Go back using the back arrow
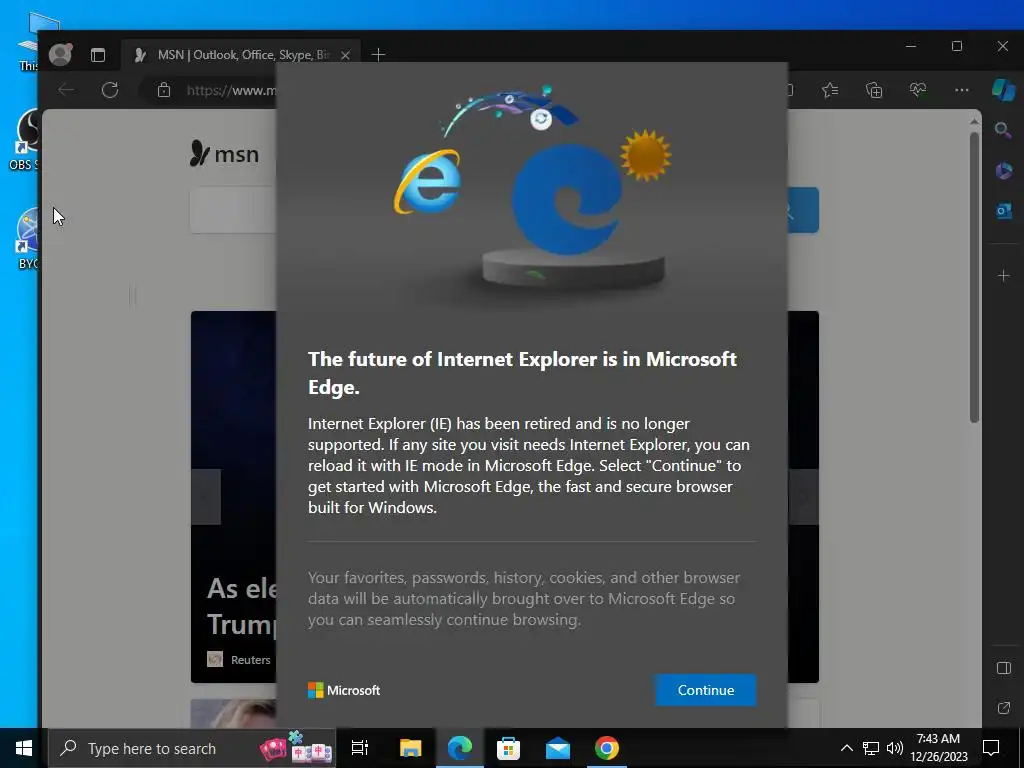This screenshot has width=1024, height=768. click(x=66, y=90)
